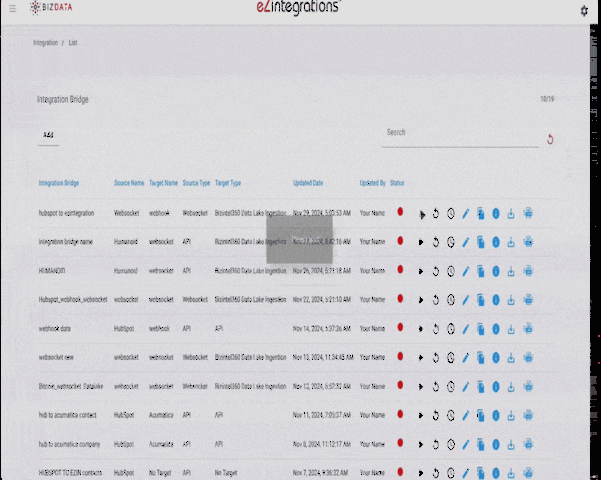601x480 pixels.
Task: Toggle red status dot for 'webhook data' row
Action: point(400,327)
